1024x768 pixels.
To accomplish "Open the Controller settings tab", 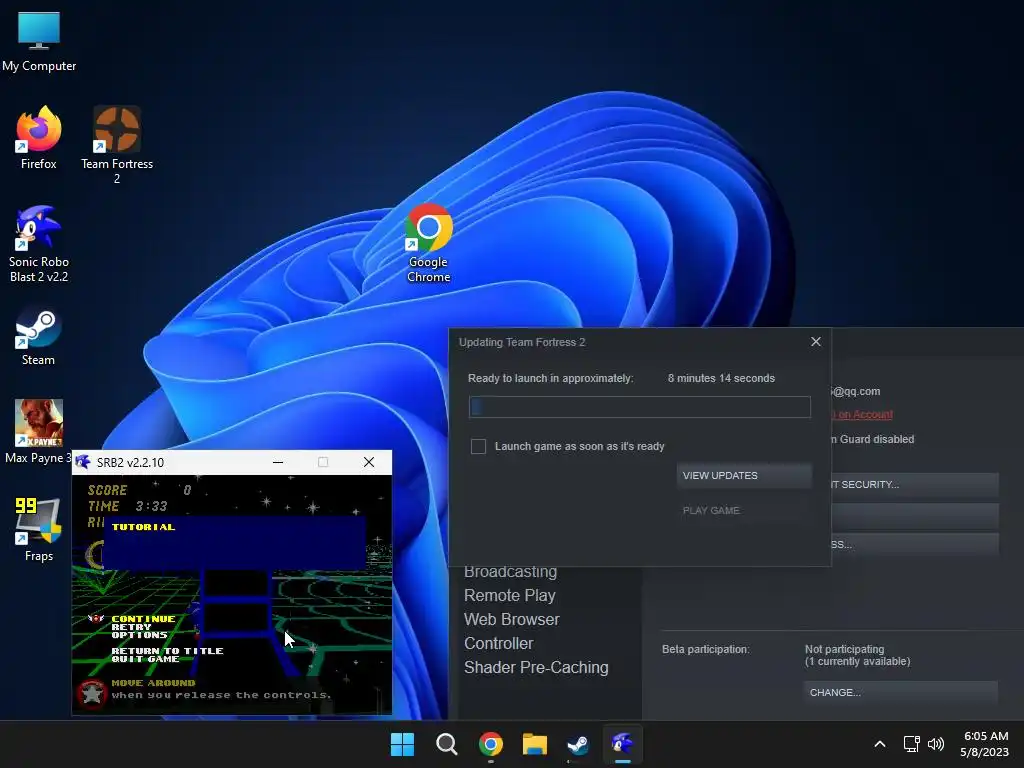I will [x=499, y=643].
